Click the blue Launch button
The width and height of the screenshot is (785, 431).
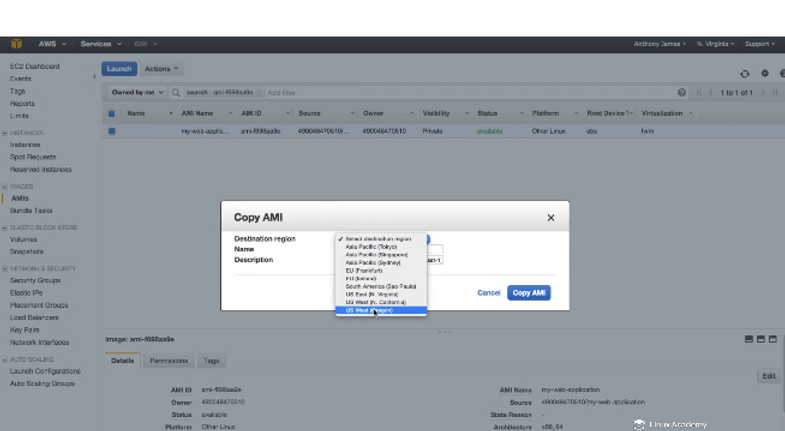click(x=119, y=69)
